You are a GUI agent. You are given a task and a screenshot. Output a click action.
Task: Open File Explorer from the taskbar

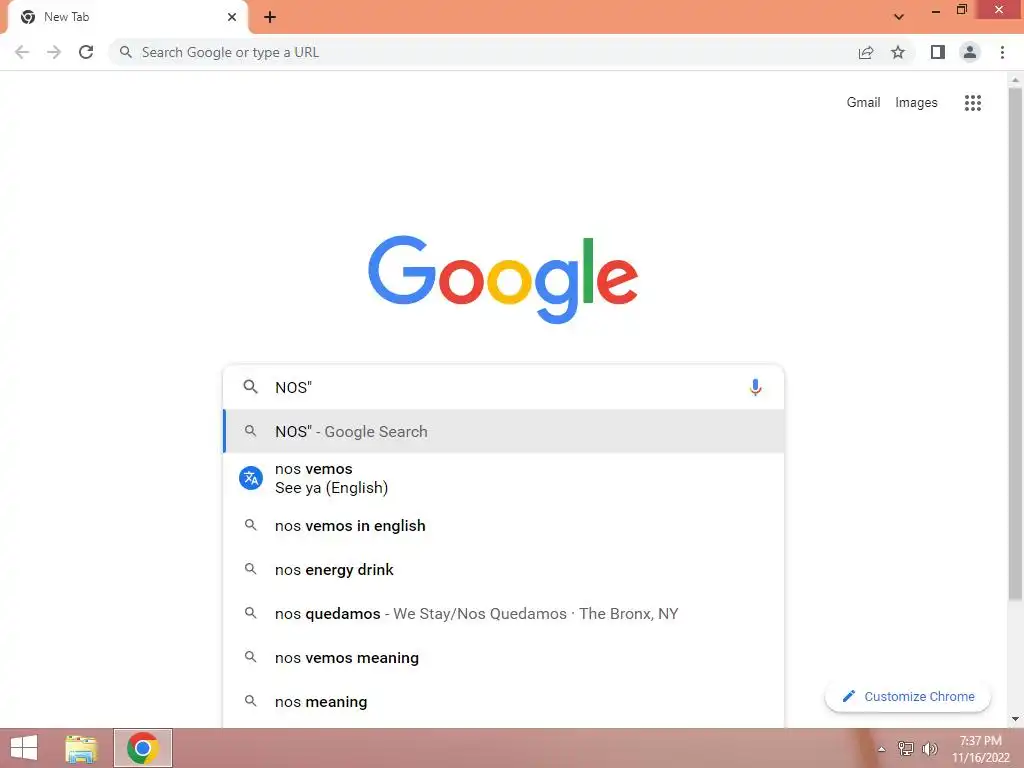[81, 748]
